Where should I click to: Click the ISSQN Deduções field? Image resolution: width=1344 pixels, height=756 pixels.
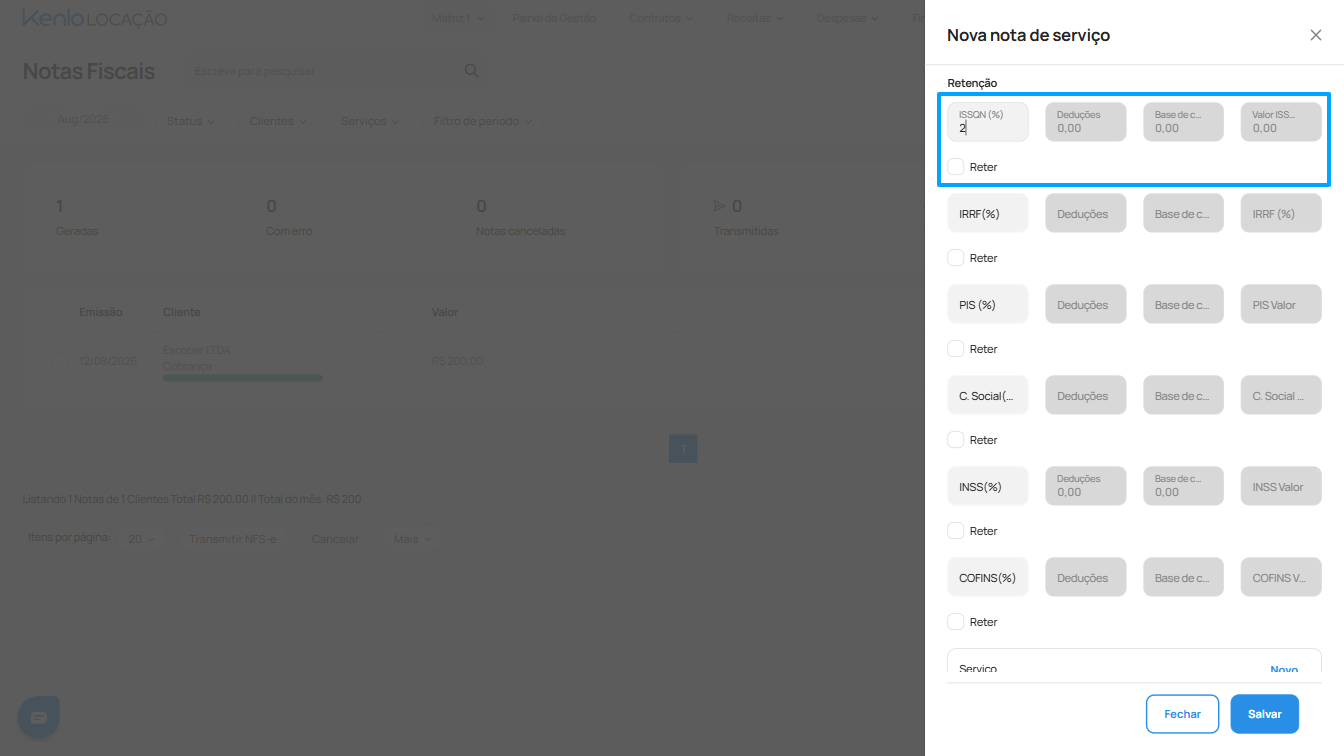click(1086, 122)
